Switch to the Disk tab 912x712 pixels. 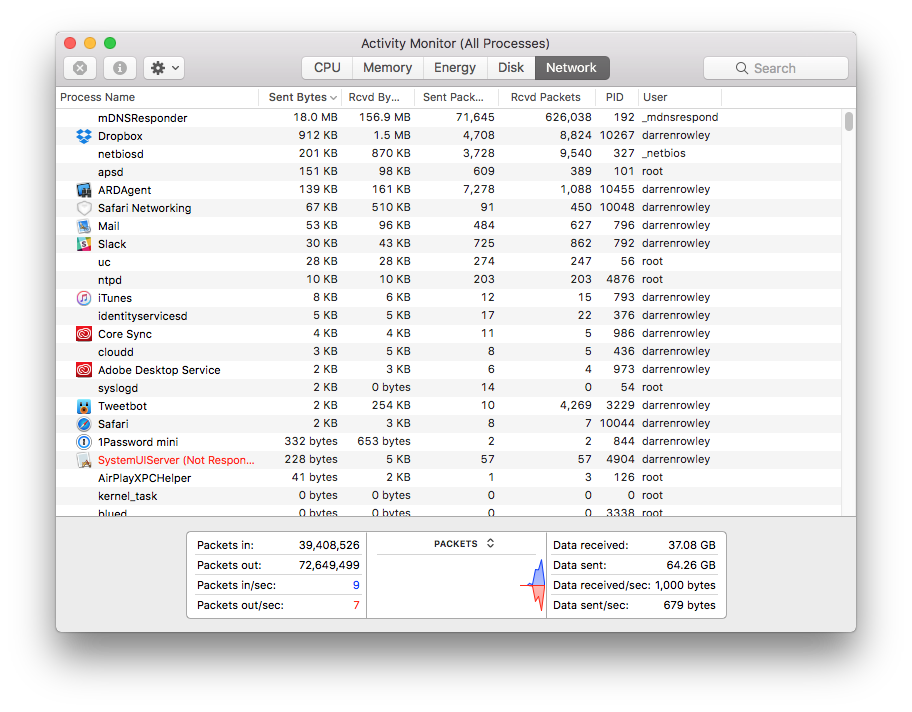coord(511,67)
